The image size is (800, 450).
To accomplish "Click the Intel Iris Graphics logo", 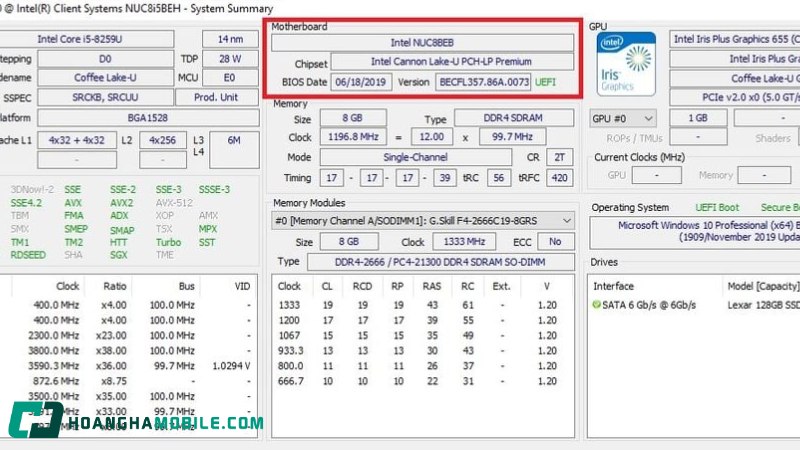I will coord(626,63).
